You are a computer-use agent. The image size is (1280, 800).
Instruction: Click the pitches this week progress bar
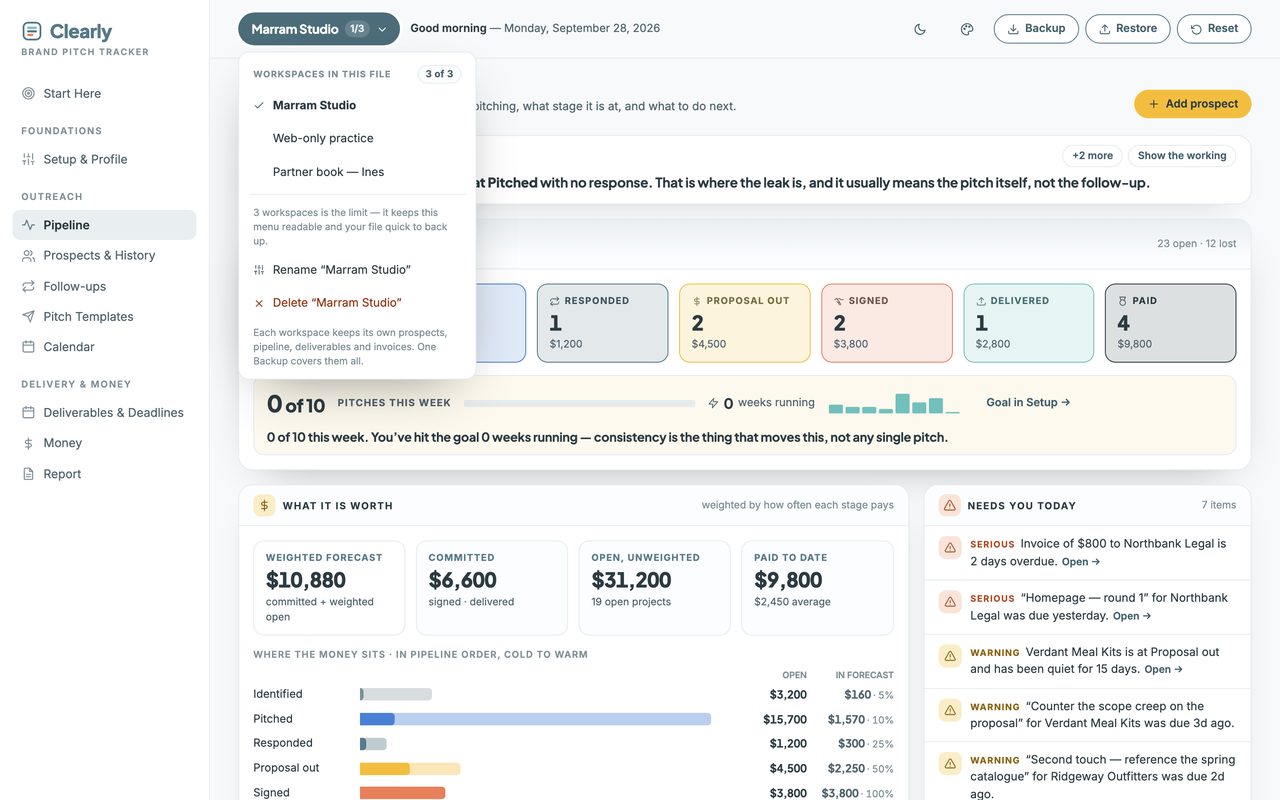pos(579,404)
